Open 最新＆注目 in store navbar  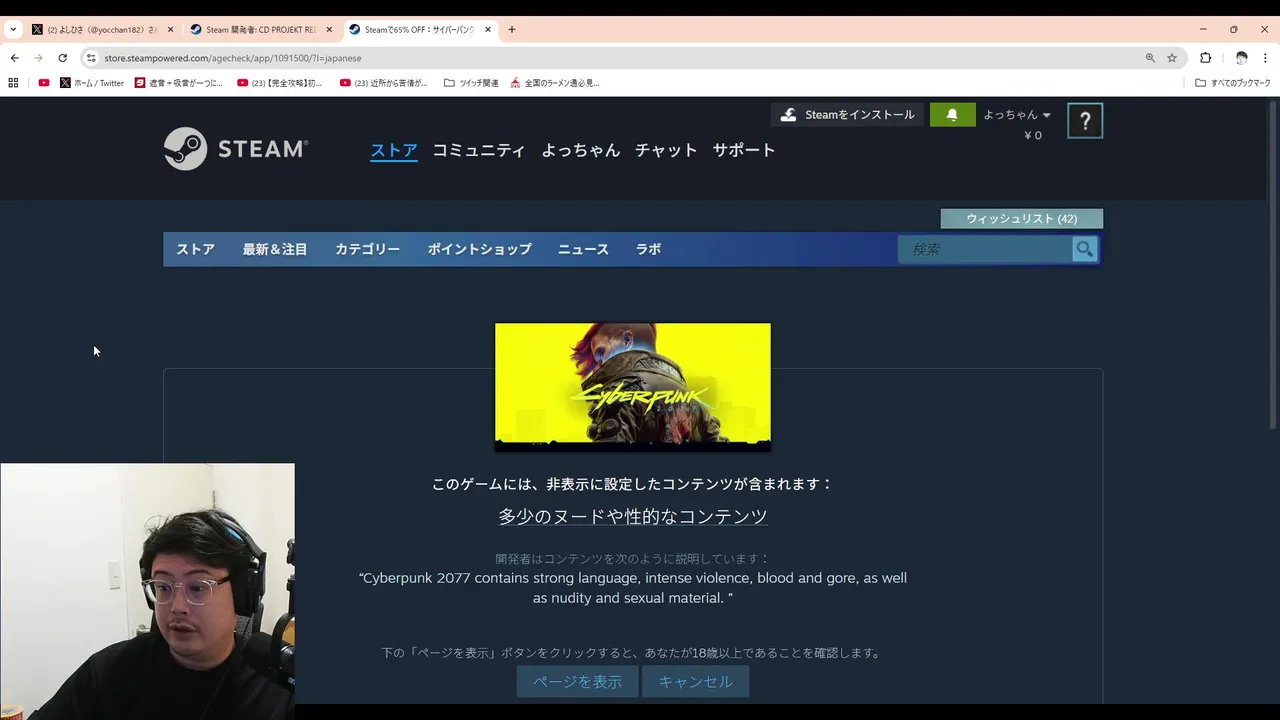(x=275, y=249)
